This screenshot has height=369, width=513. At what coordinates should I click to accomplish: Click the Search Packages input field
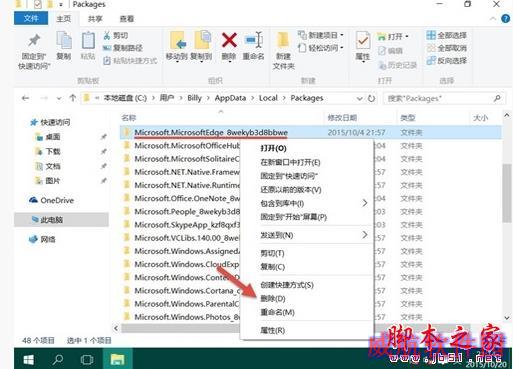443,98
